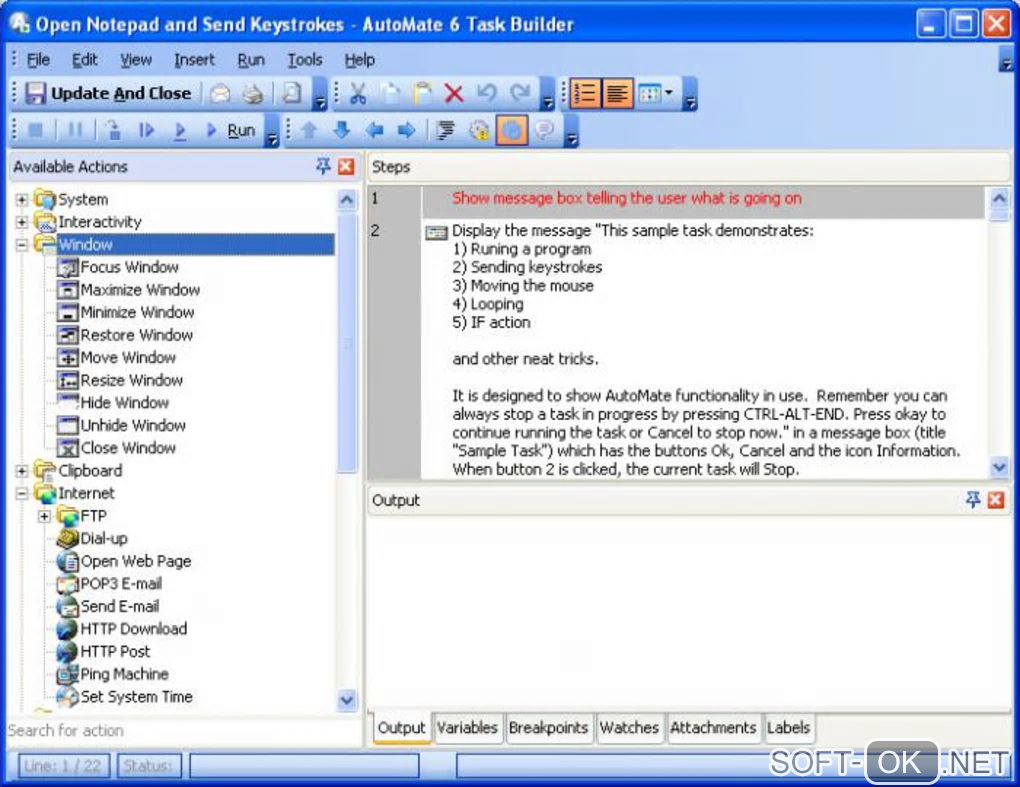Click the left arrow outdent icon
The height and width of the screenshot is (787, 1020).
pyautogui.click(x=374, y=131)
